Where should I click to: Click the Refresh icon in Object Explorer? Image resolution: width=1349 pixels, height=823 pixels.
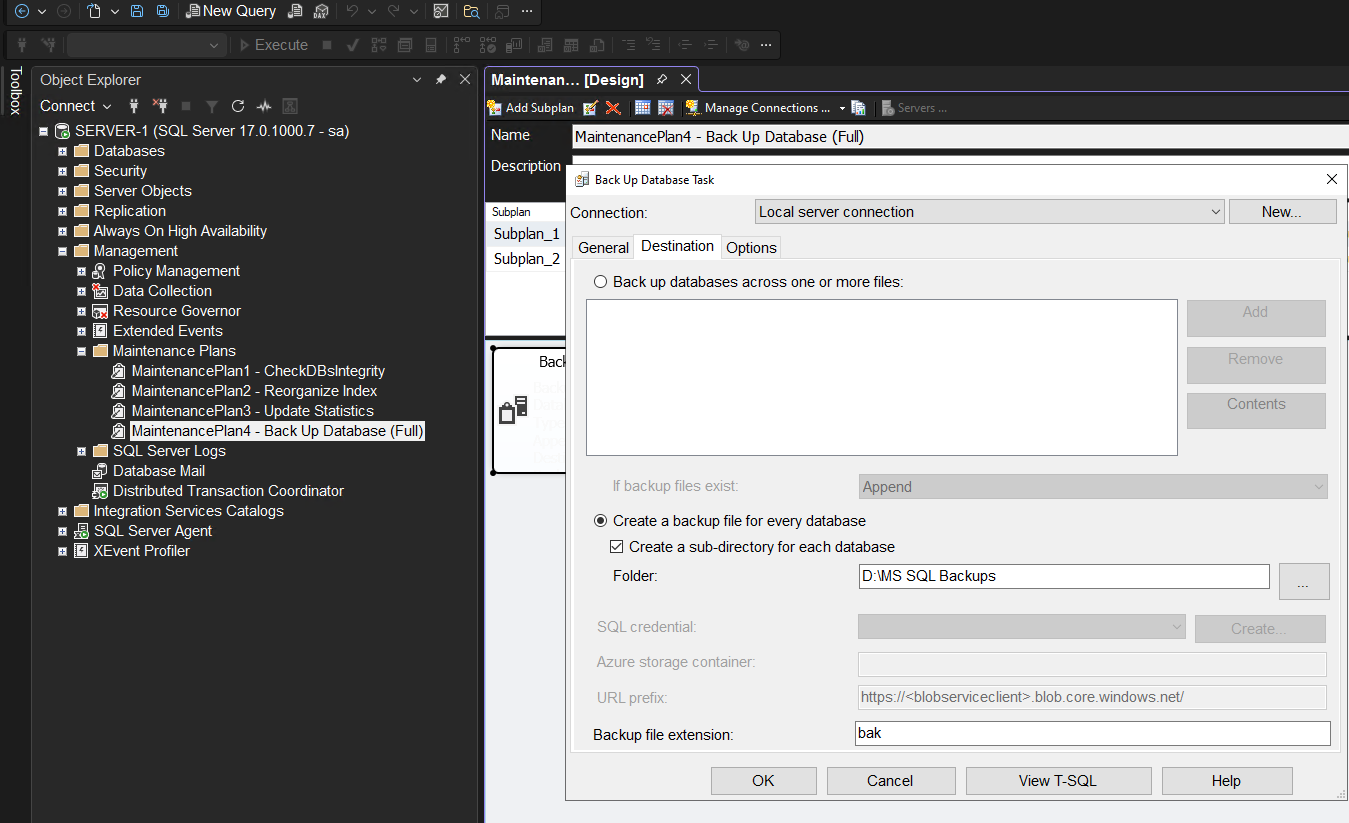pyautogui.click(x=238, y=106)
